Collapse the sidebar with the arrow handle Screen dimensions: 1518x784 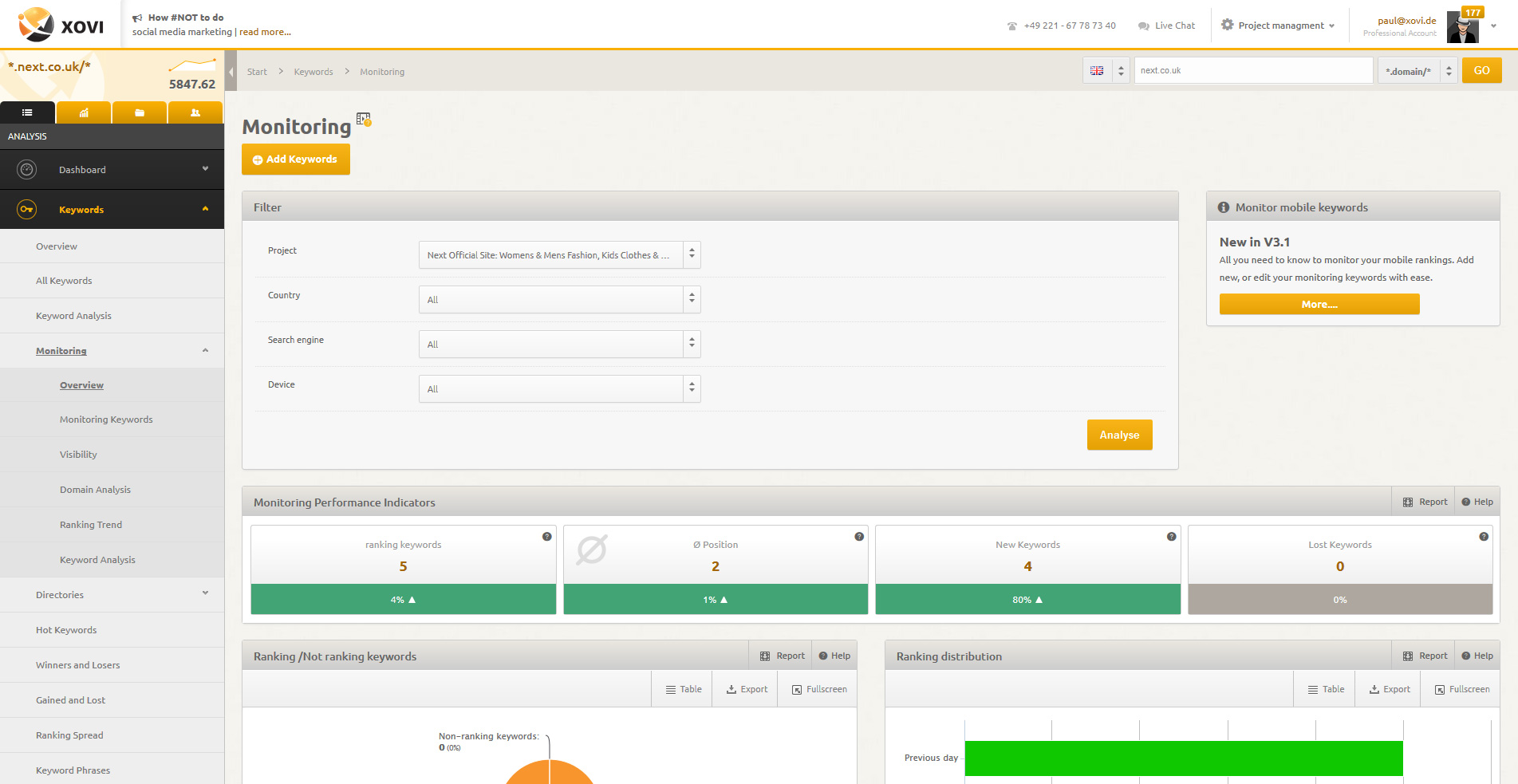pyautogui.click(x=231, y=72)
